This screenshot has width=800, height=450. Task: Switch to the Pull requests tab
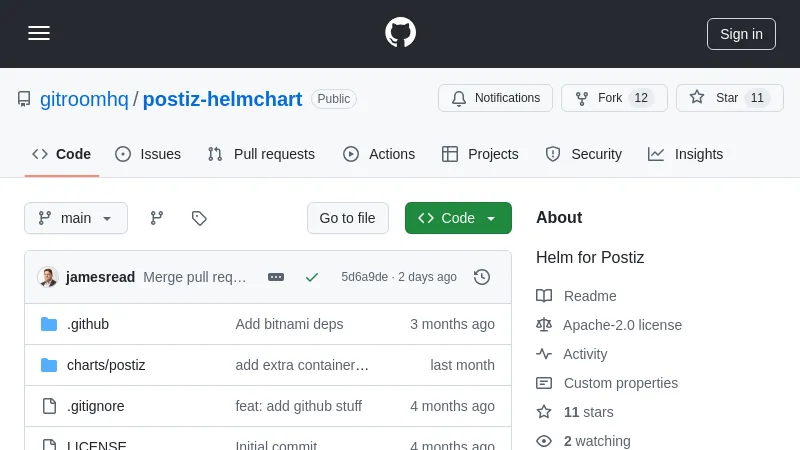click(x=261, y=154)
